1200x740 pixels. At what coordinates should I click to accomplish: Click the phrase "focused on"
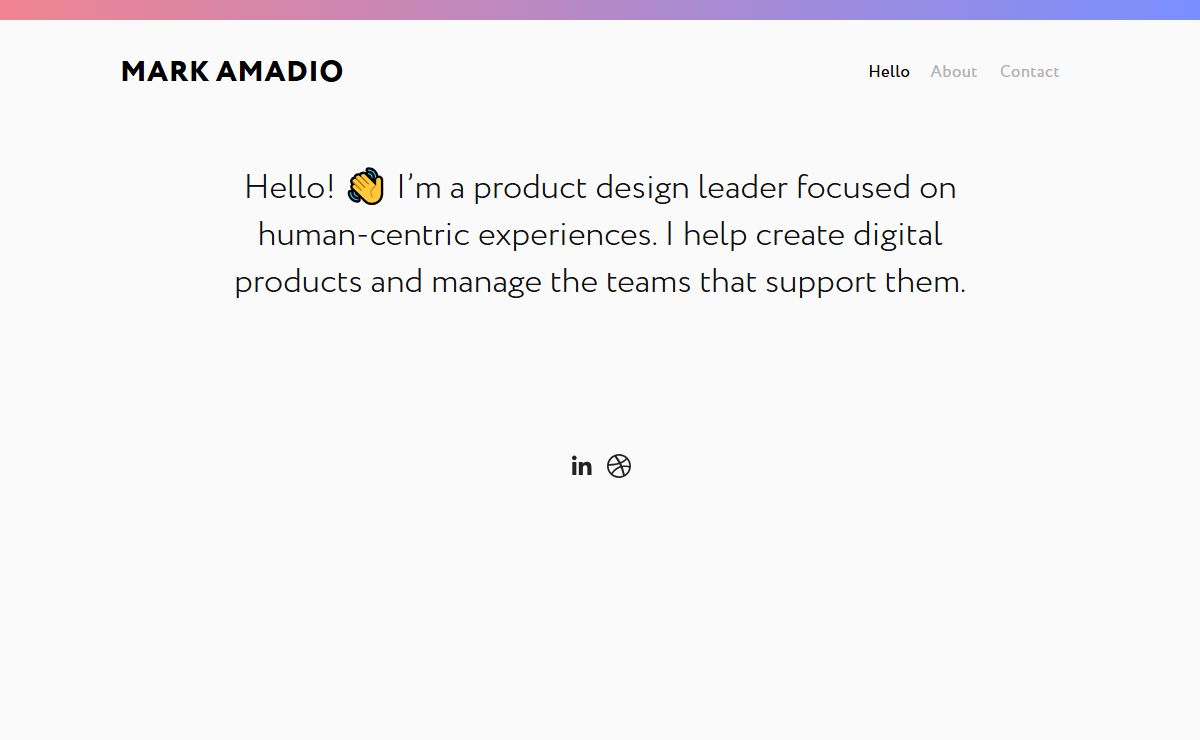point(876,187)
